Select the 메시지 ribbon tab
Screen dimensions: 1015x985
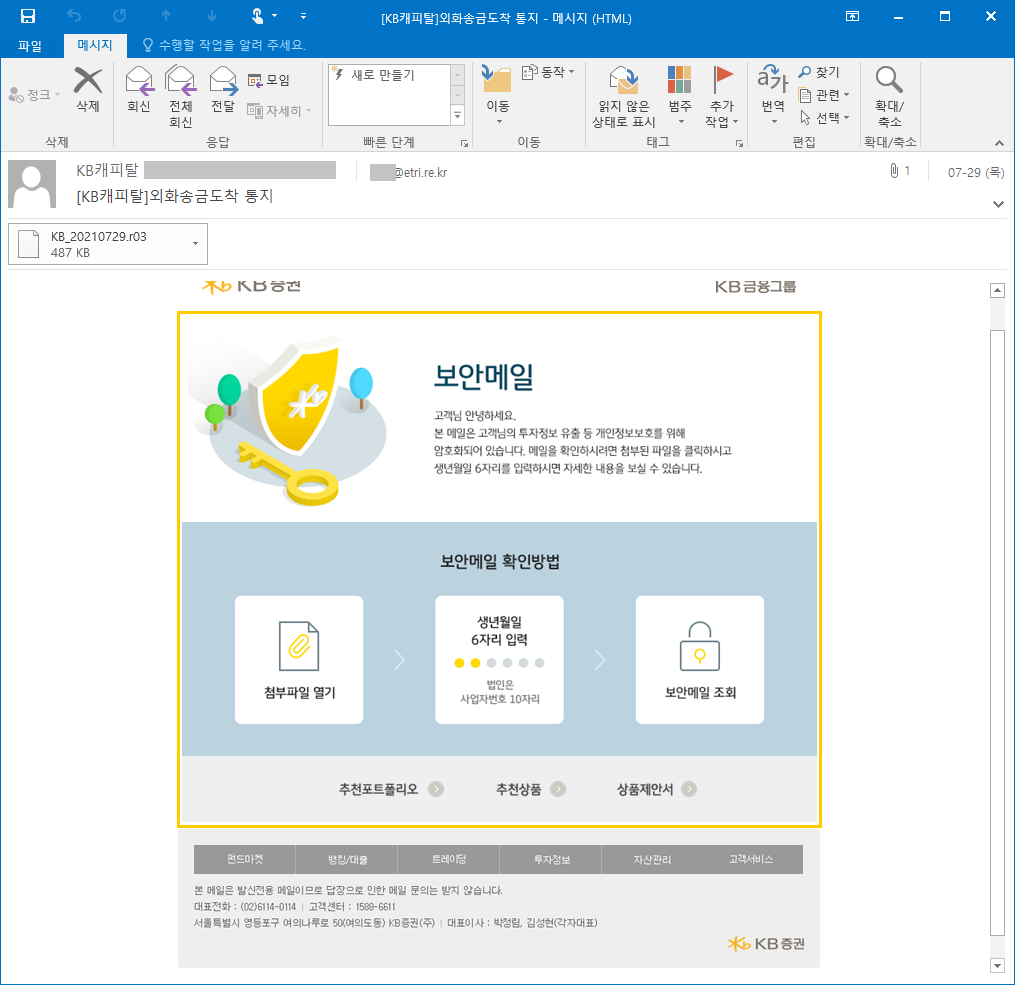tap(95, 45)
